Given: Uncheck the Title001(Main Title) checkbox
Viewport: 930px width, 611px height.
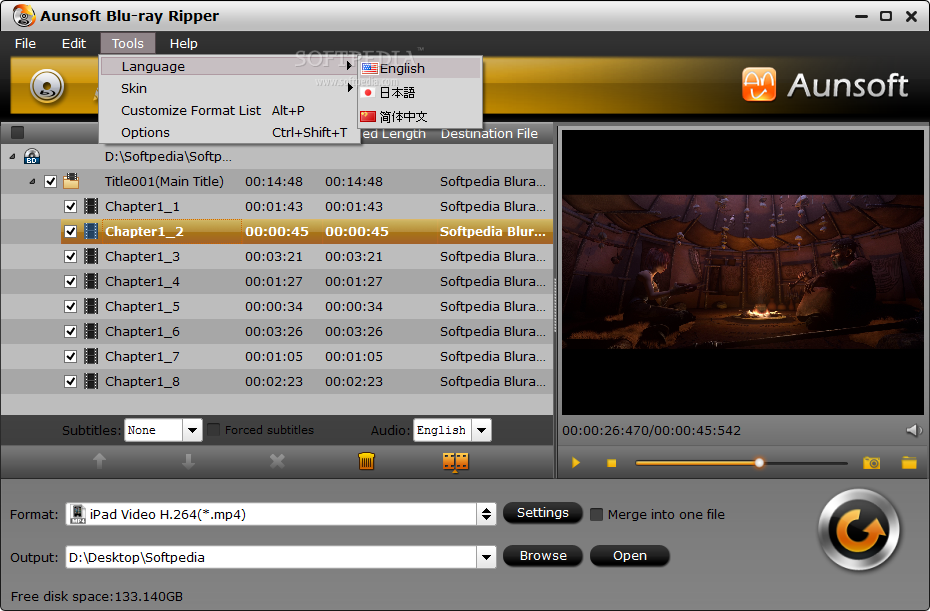Looking at the screenshot, I should [x=50, y=182].
